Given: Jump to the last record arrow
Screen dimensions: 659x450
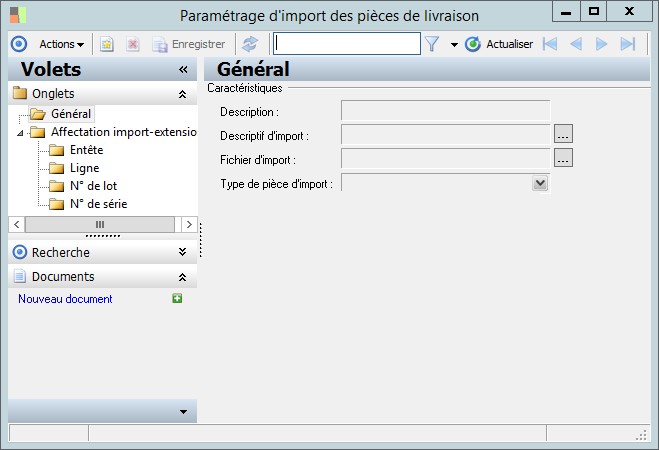Looking at the screenshot, I should tap(628, 44).
